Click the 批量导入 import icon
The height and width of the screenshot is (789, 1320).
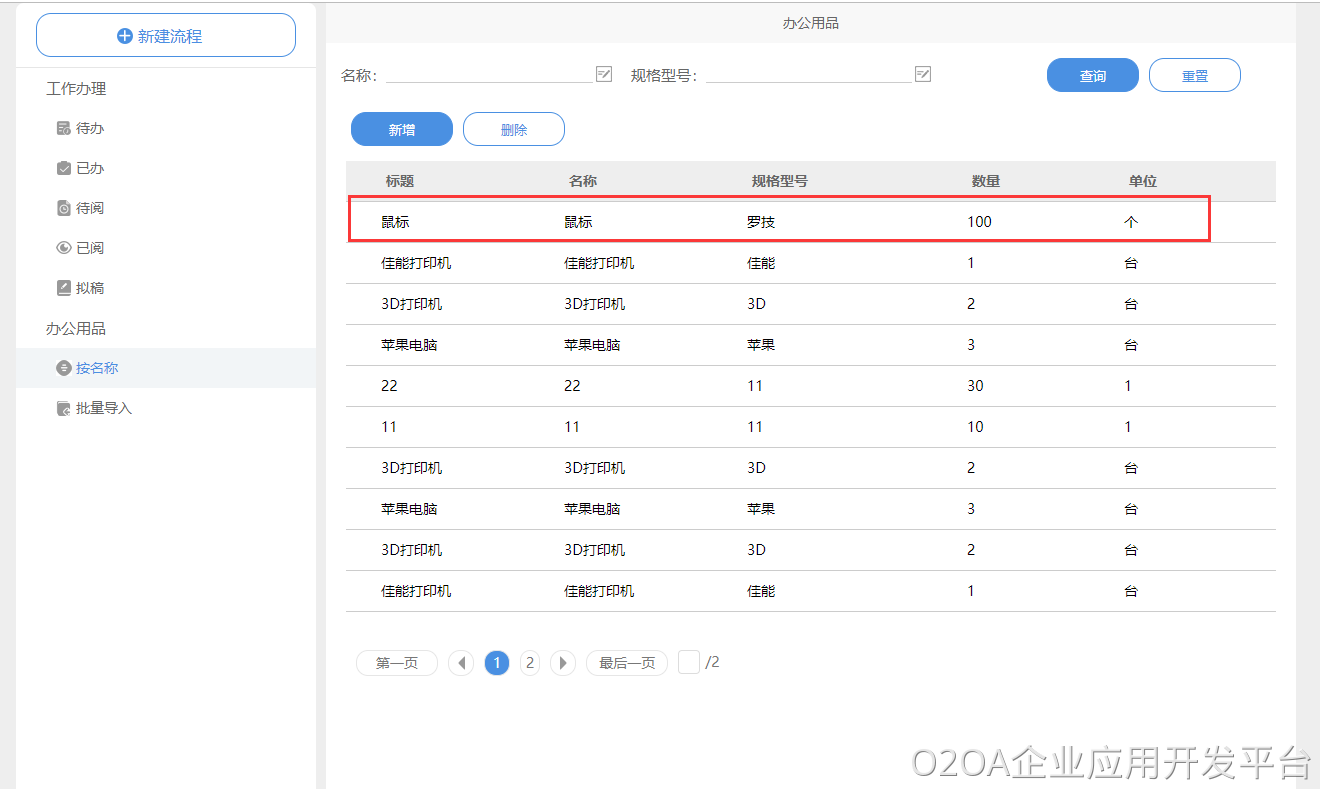coord(64,408)
